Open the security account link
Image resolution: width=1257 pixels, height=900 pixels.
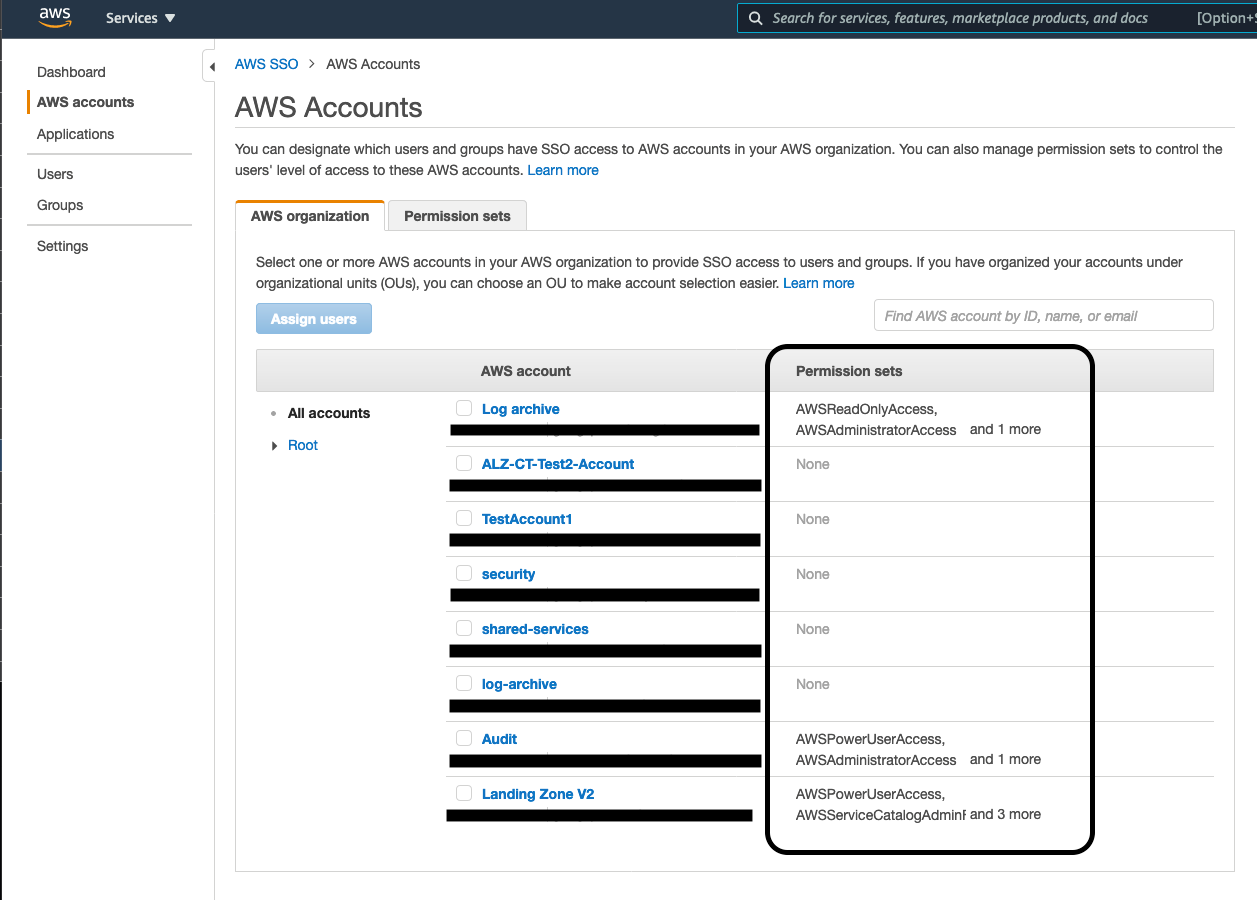(508, 574)
